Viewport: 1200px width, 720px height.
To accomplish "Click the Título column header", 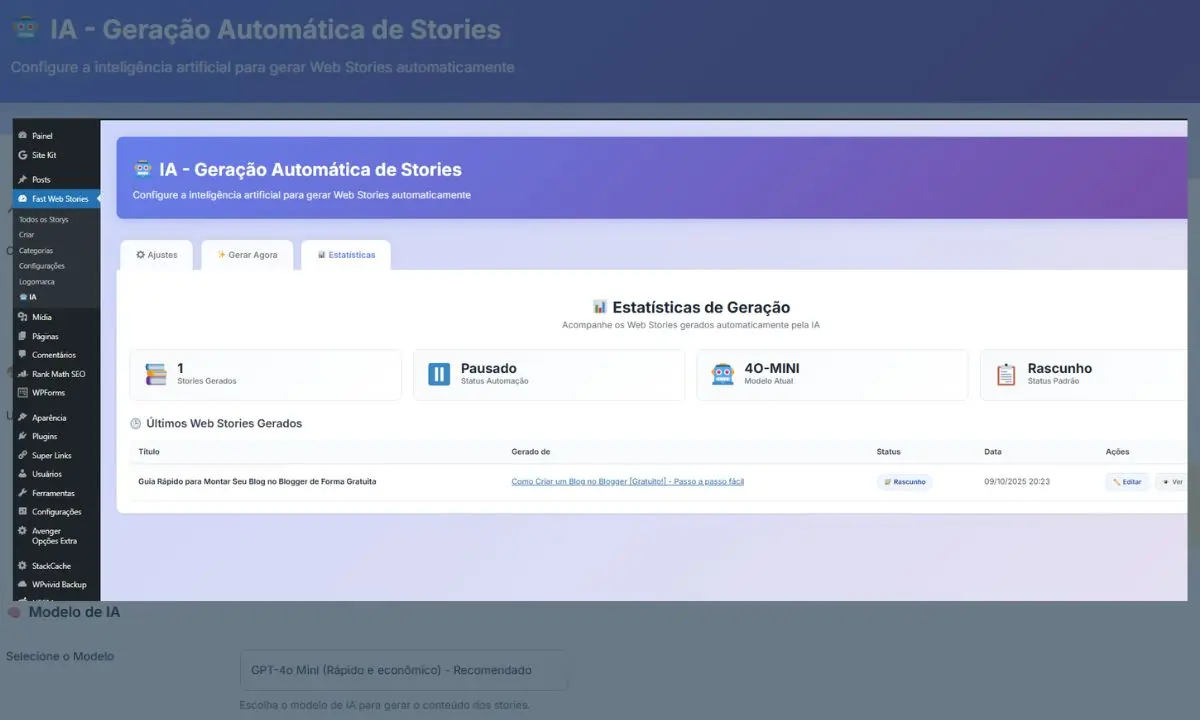I will click(x=149, y=452).
